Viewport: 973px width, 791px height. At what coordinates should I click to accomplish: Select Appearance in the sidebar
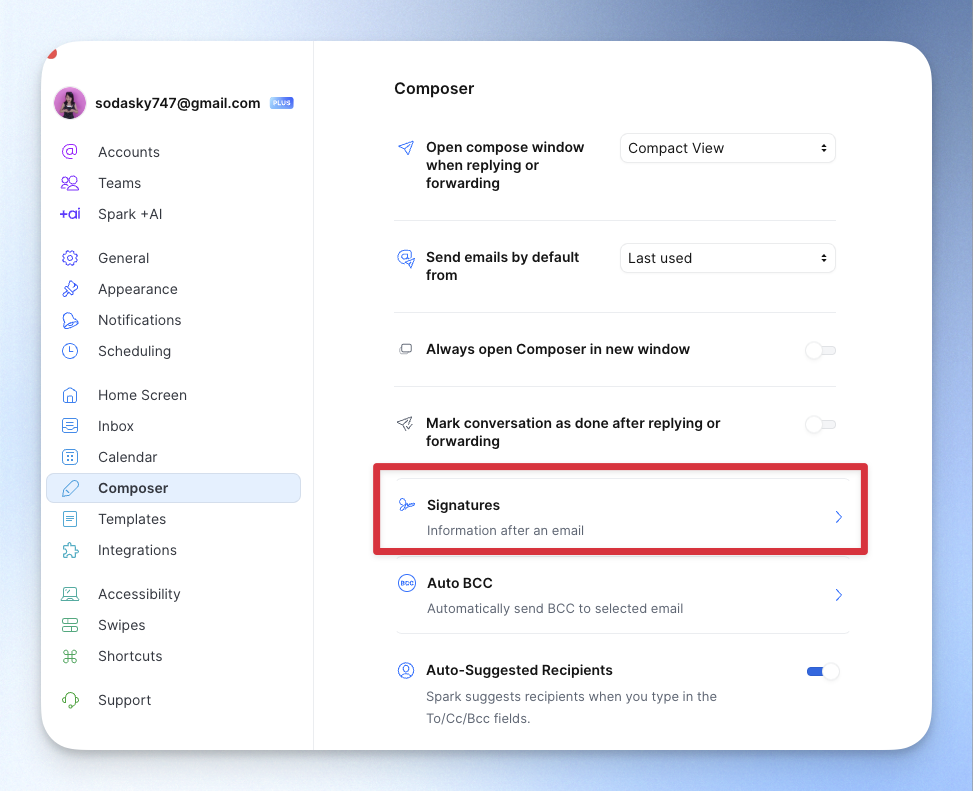(x=137, y=289)
